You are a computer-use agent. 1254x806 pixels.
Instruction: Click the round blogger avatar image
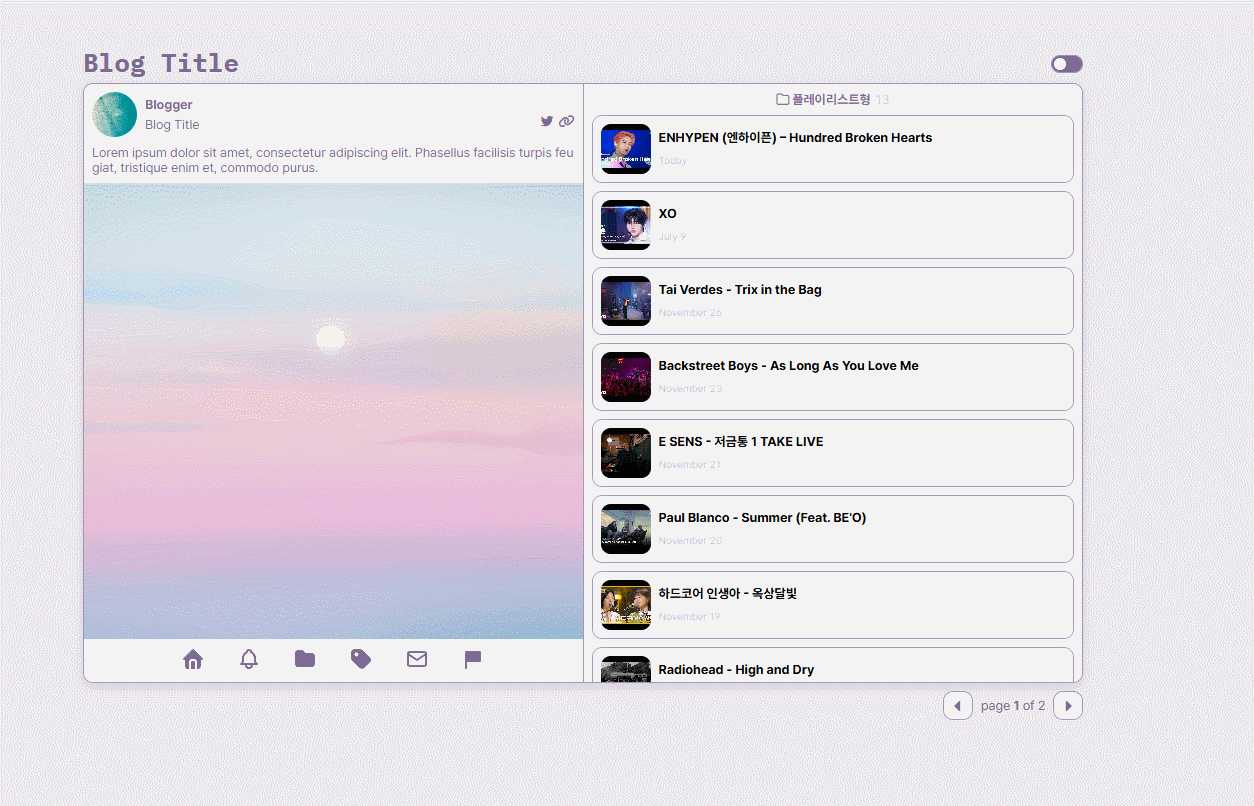(115, 114)
